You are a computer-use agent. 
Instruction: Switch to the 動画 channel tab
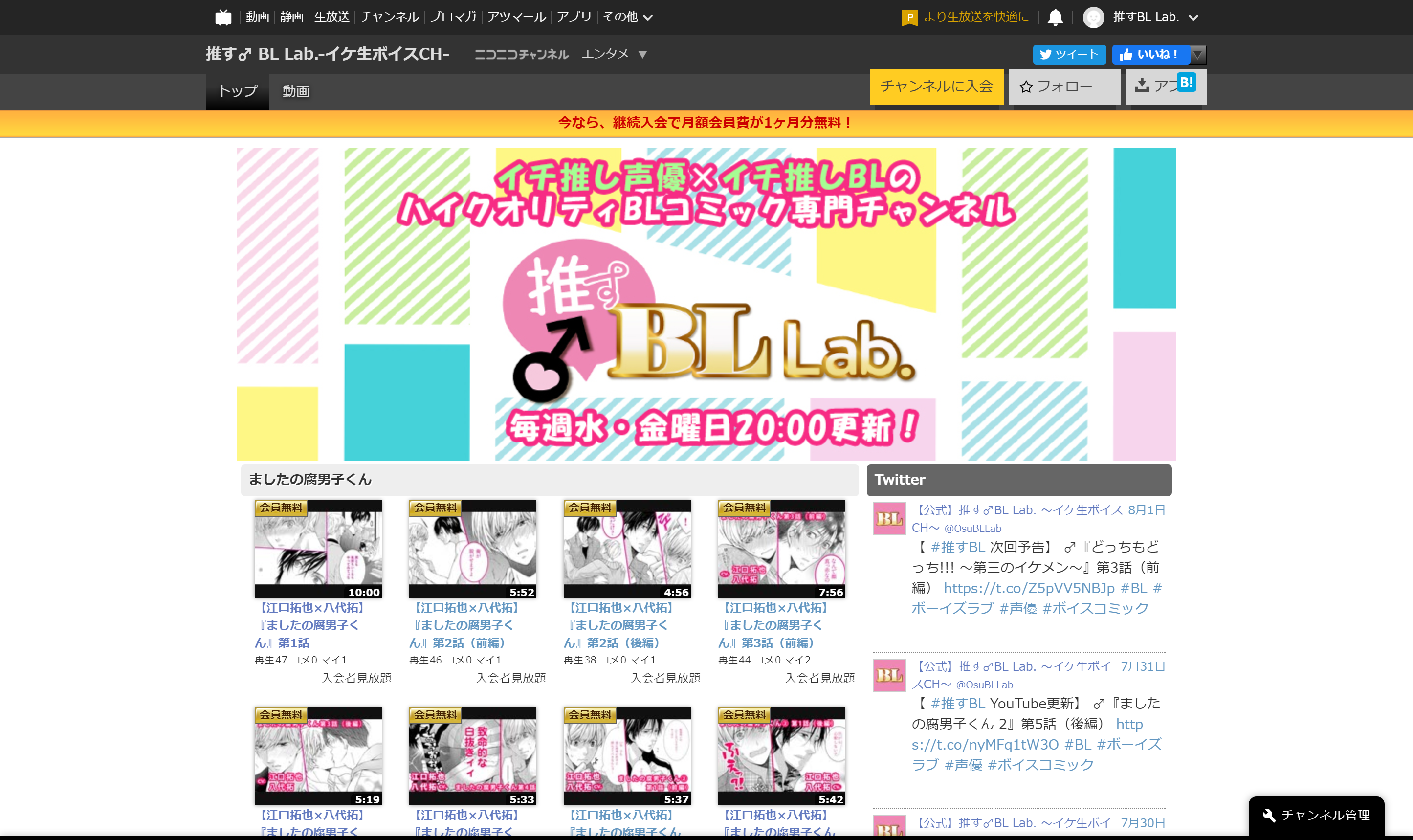pyautogui.click(x=295, y=91)
